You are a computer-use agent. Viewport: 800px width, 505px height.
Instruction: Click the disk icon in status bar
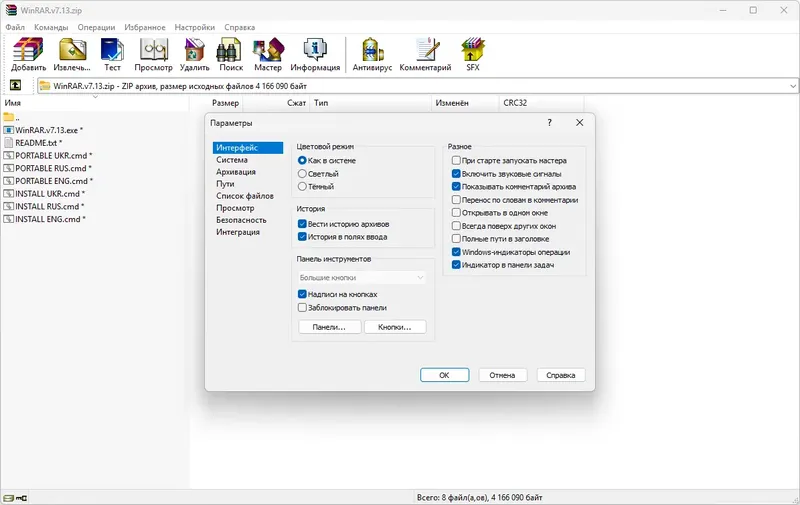8,498
